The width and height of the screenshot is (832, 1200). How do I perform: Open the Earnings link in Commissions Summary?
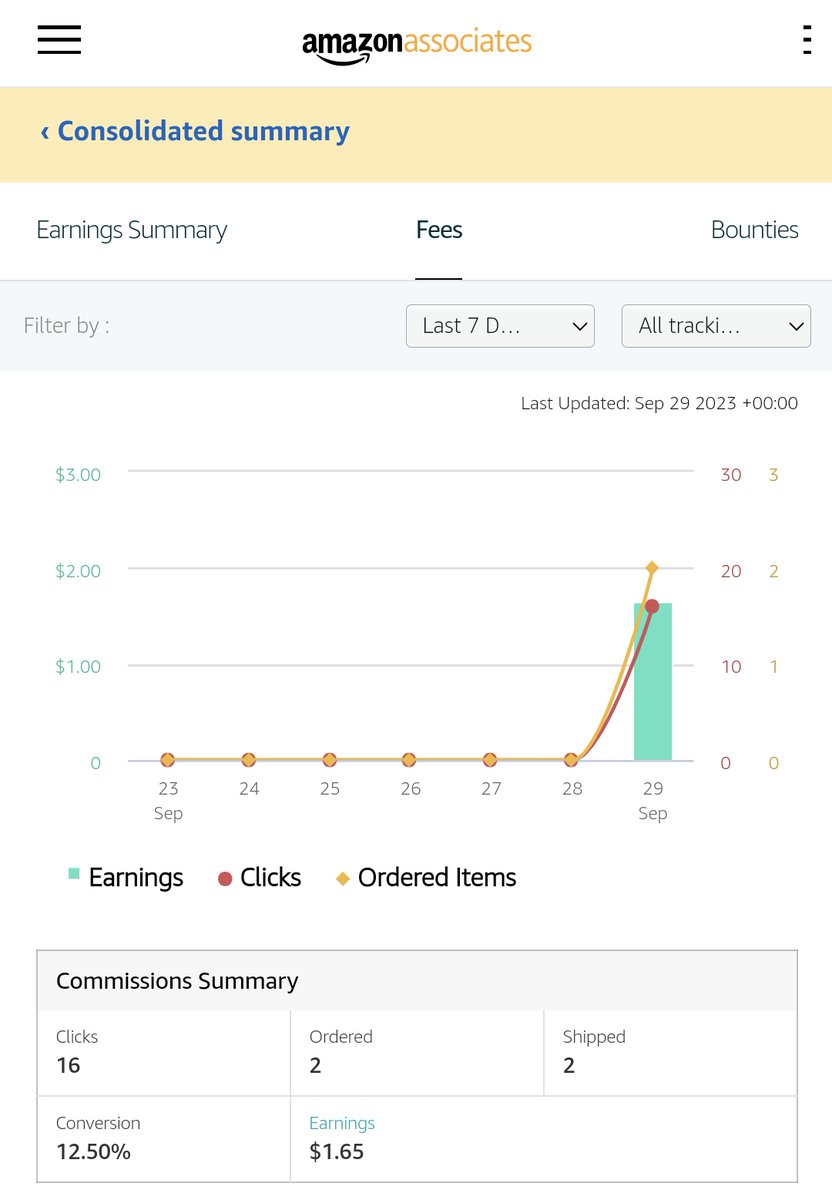(x=342, y=1123)
